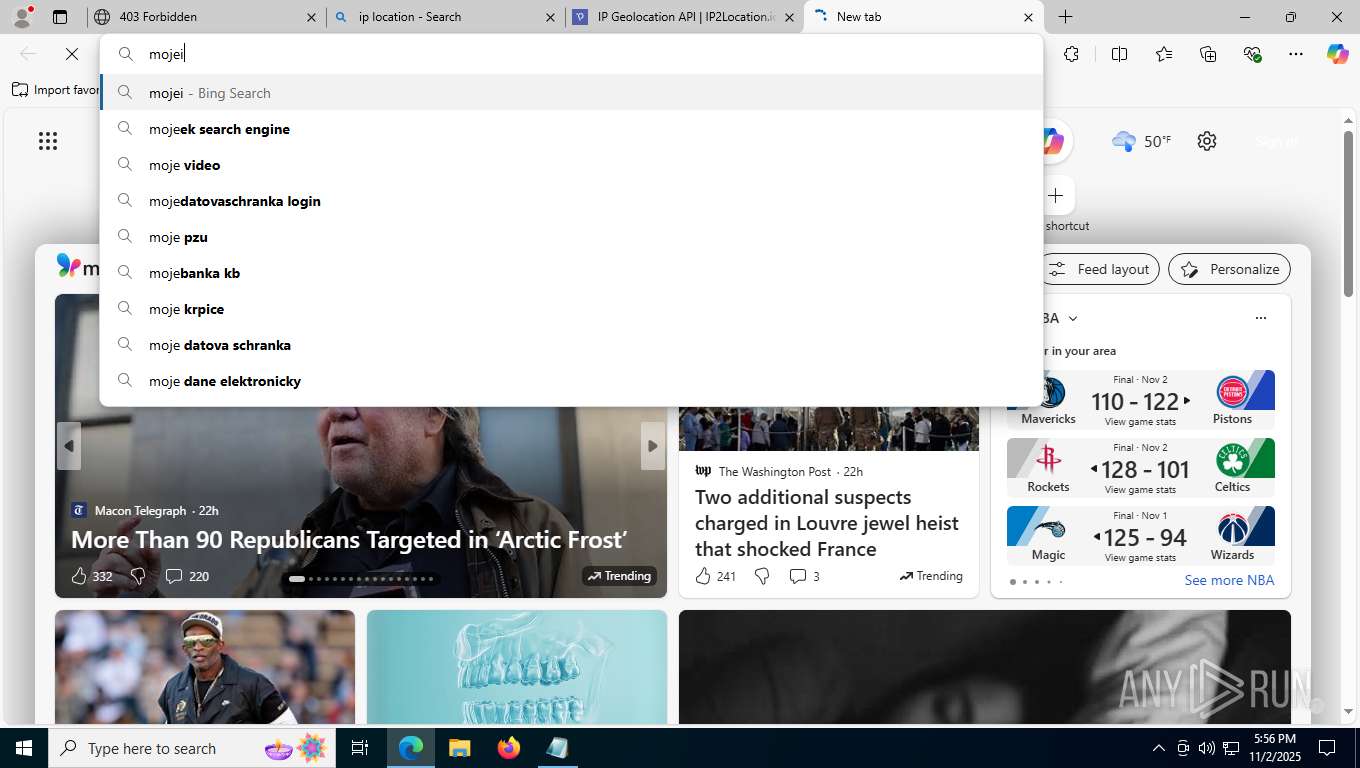Open Task View on taskbar
This screenshot has height=768, width=1360.
360,748
